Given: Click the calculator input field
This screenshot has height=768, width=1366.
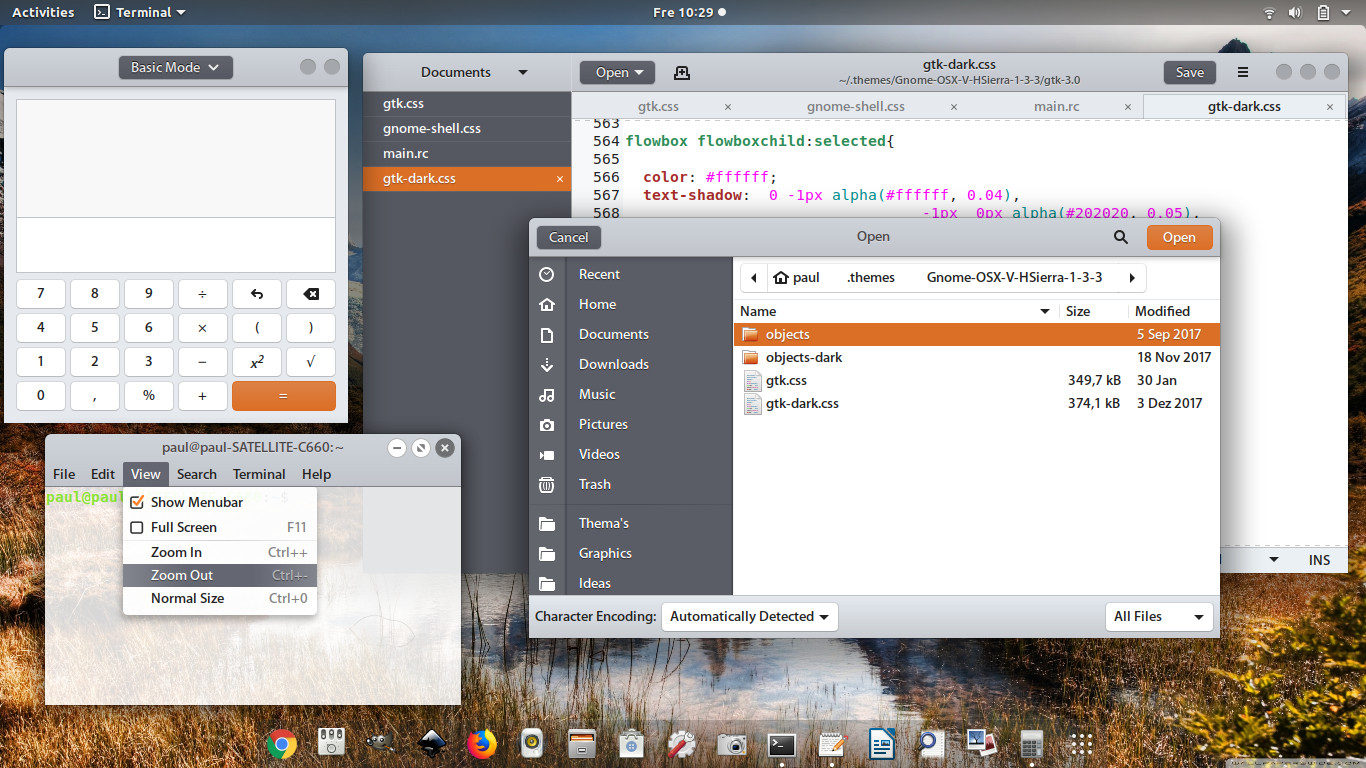Looking at the screenshot, I should [x=176, y=245].
